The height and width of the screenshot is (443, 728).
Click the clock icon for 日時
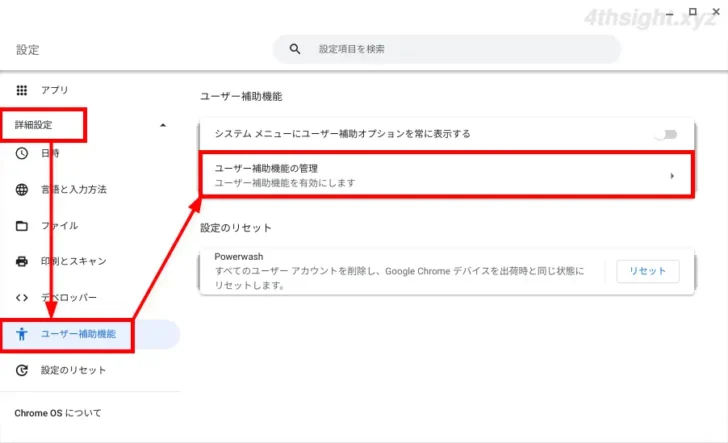(22, 153)
